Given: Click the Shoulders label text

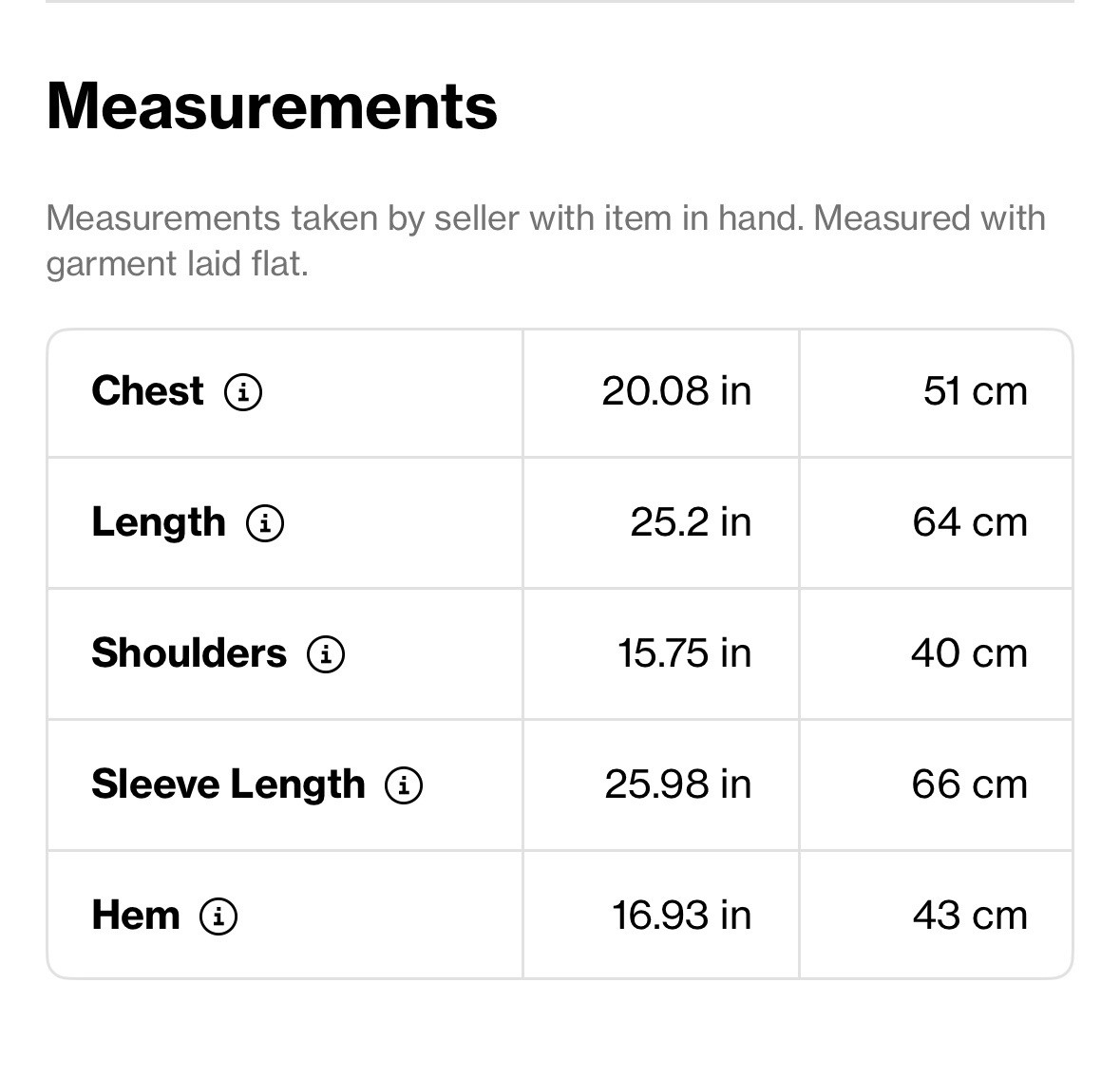Looking at the screenshot, I should tap(189, 653).
